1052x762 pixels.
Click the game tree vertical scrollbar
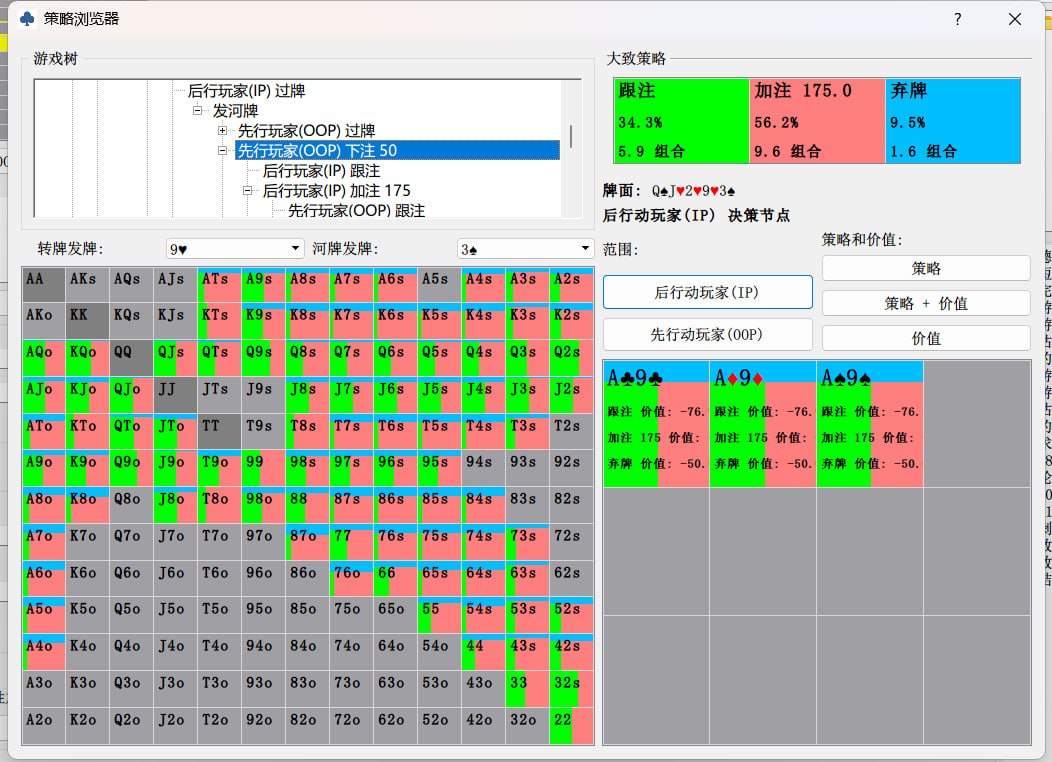tap(572, 137)
